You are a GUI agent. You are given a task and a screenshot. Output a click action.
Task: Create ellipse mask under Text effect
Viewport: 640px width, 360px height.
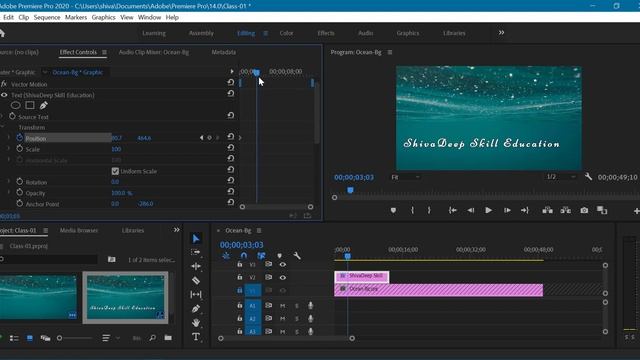pyautogui.click(x=16, y=105)
